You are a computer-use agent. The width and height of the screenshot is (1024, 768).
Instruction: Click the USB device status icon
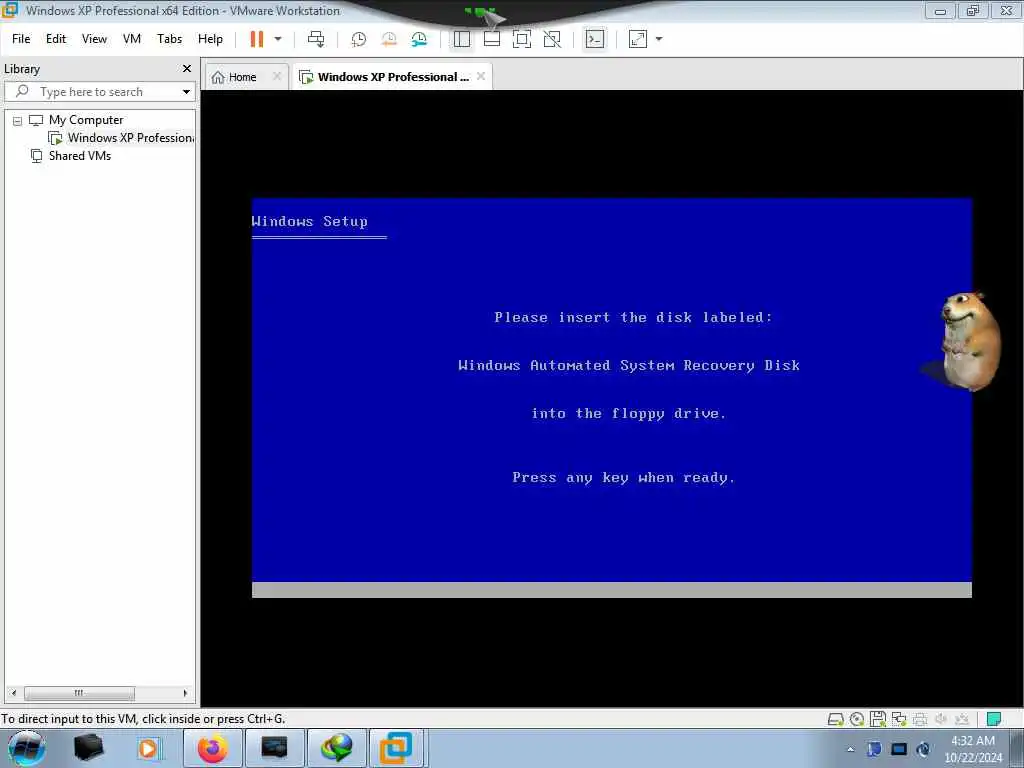point(962,719)
